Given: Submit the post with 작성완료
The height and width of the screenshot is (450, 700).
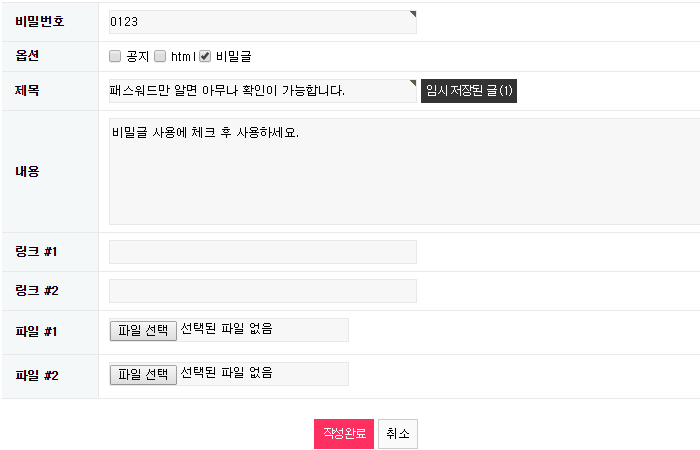Looking at the screenshot, I should (x=344, y=433).
